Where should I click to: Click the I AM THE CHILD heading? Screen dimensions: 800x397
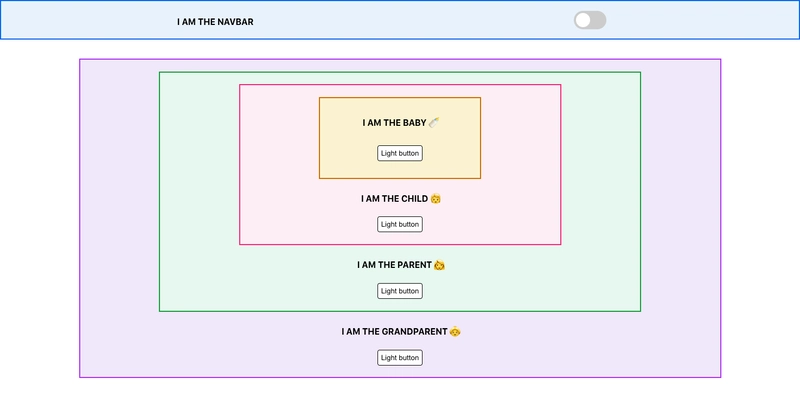click(x=401, y=198)
